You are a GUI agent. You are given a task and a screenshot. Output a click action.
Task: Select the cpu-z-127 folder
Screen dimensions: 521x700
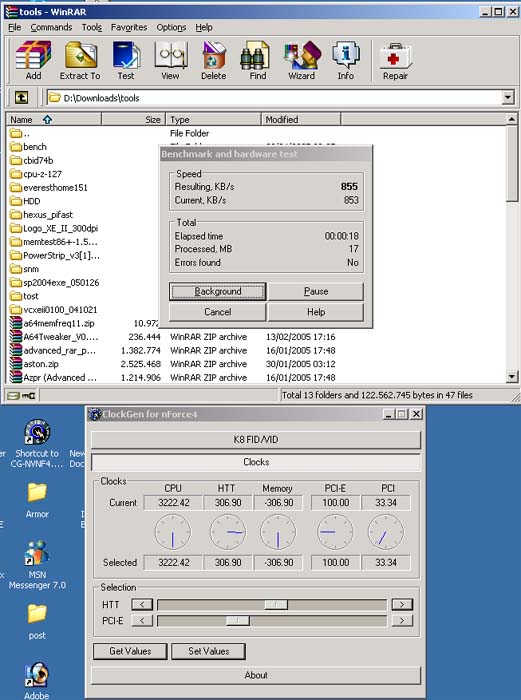36,174
